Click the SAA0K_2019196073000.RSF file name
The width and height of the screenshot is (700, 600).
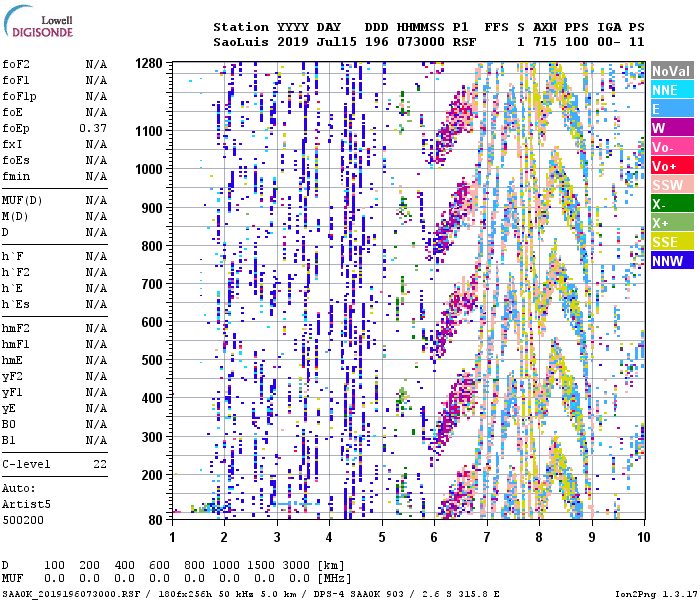pyautogui.click(x=71, y=594)
